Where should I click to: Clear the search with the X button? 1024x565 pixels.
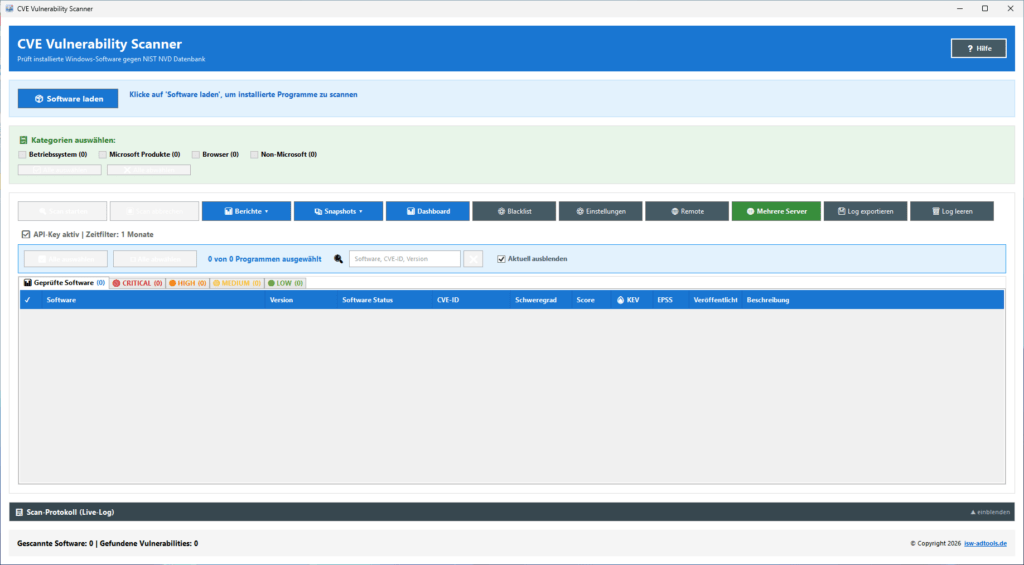coord(473,259)
